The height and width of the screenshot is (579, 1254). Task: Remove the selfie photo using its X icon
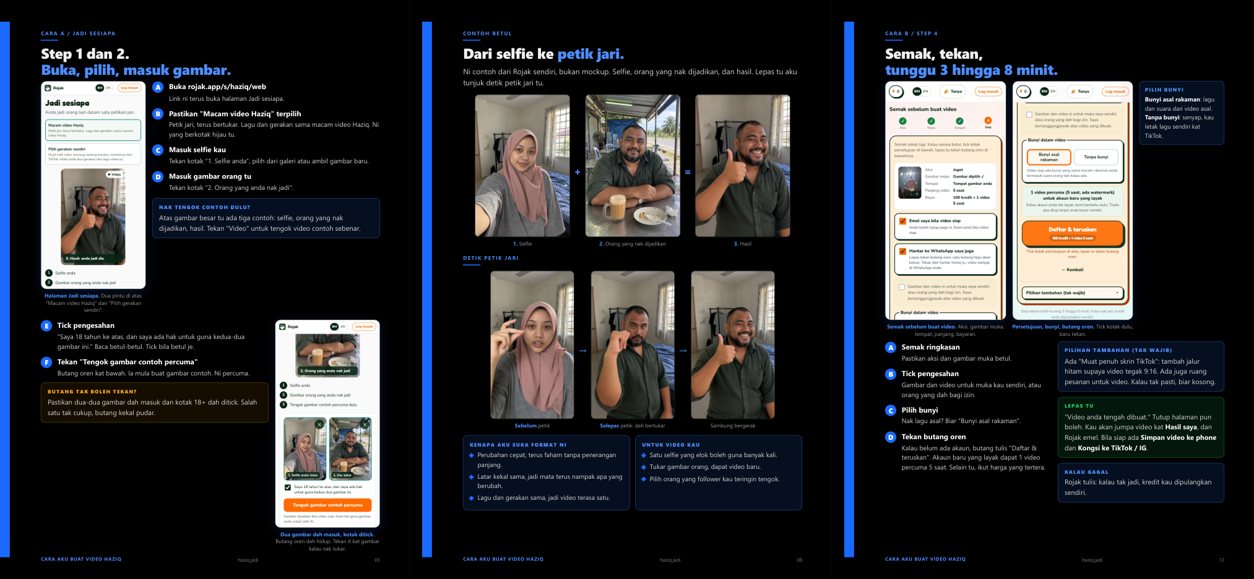319,424
